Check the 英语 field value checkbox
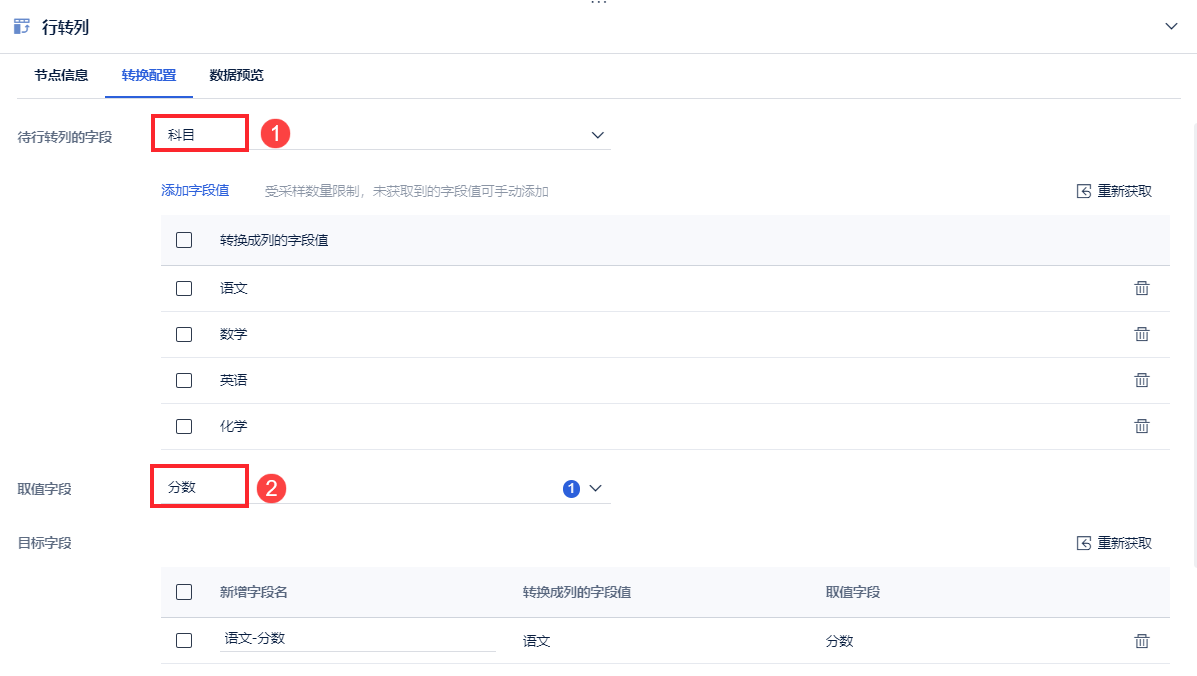This screenshot has width=1197, height=676. 184,380
